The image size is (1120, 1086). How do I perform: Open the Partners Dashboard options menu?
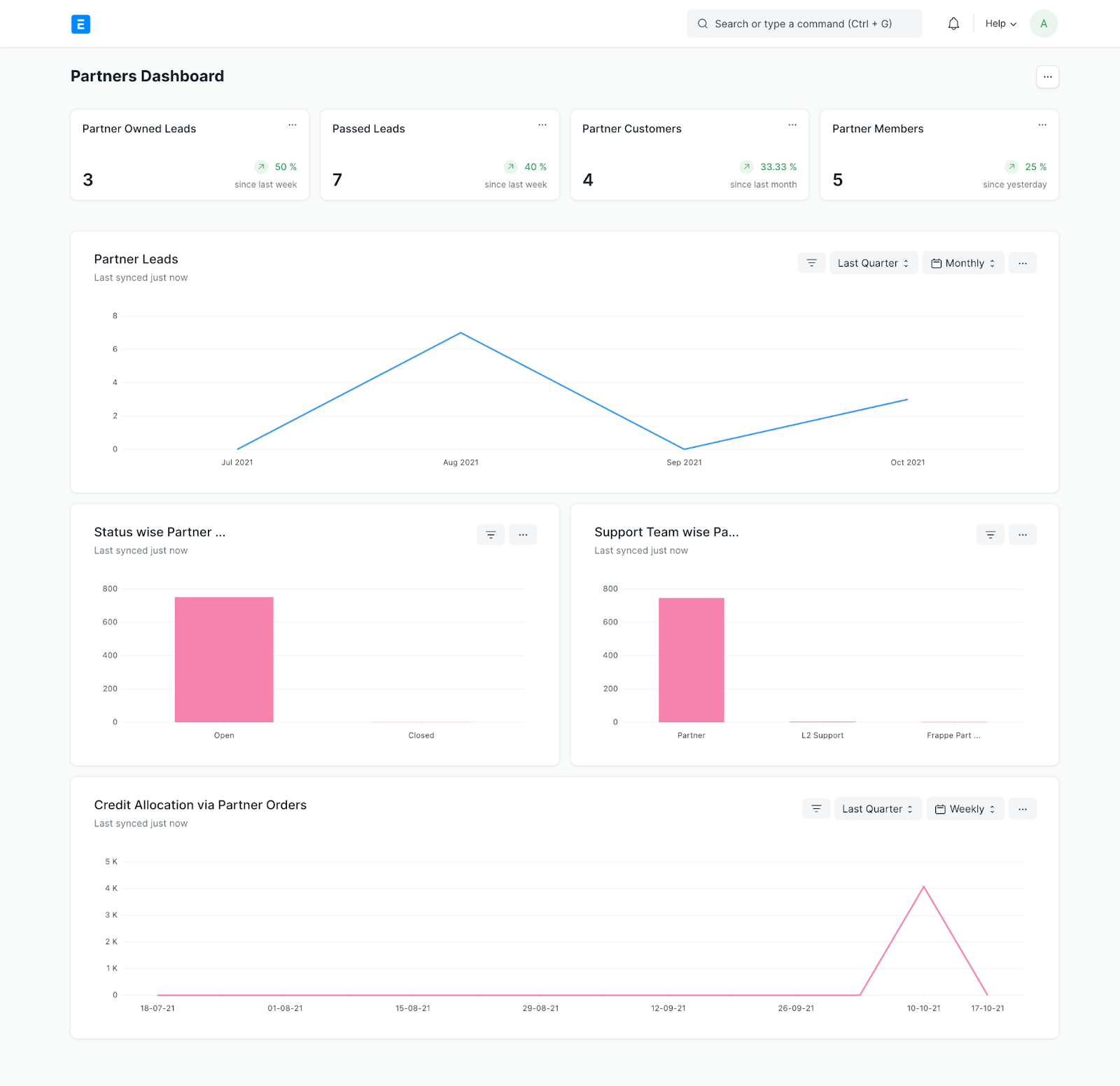click(x=1047, y=77)
